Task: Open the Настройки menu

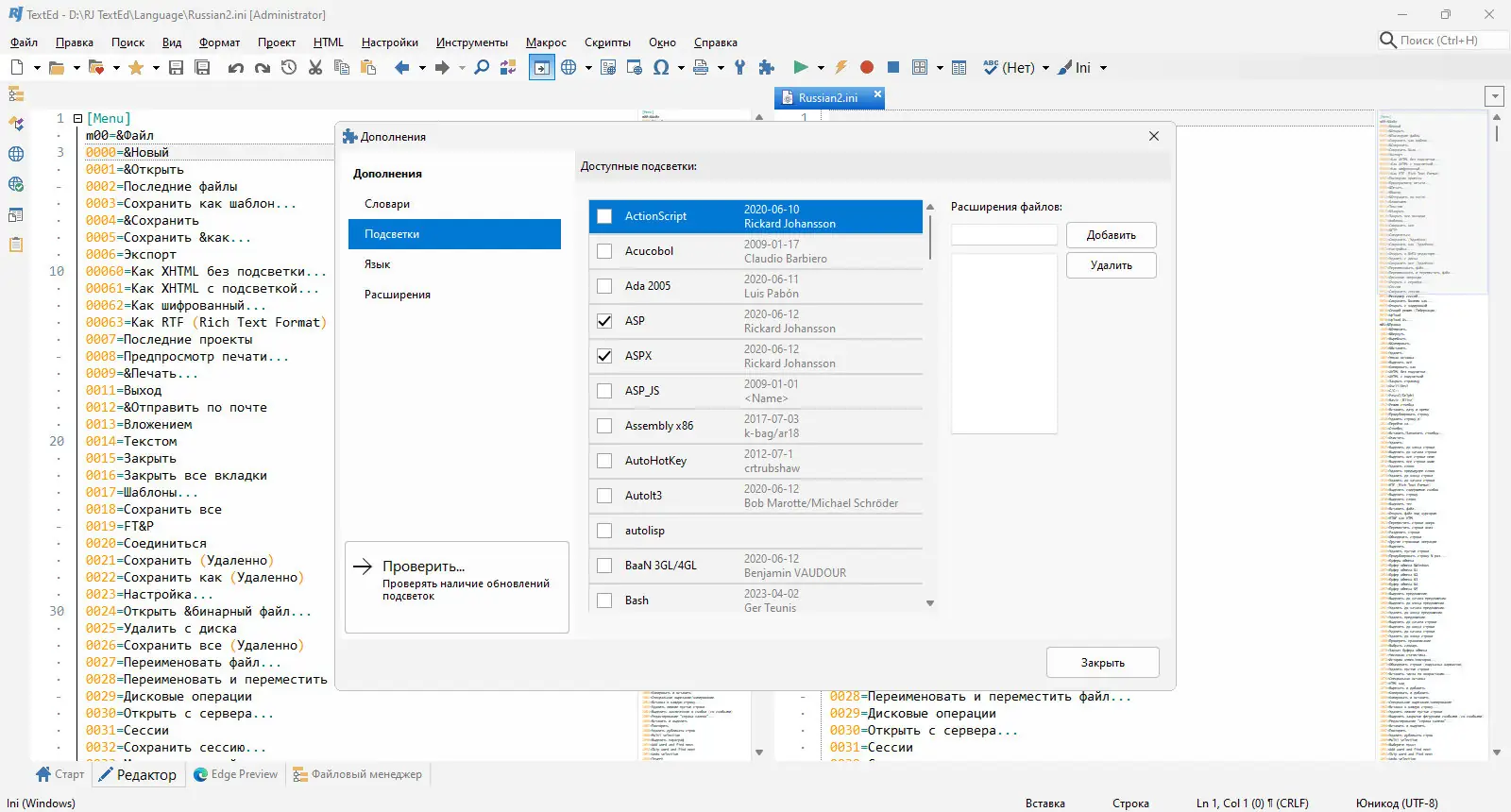Action: 390,42
